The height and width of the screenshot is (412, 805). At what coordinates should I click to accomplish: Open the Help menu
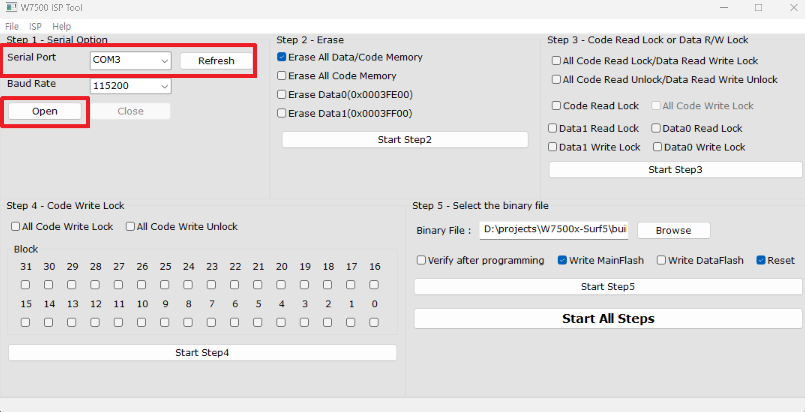(x=61, y=26)
